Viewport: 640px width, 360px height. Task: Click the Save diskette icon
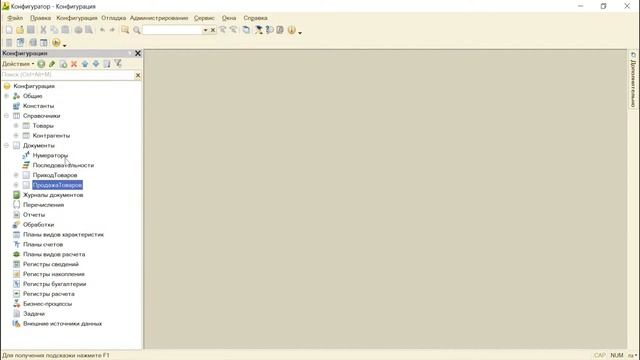coord(31,30)
